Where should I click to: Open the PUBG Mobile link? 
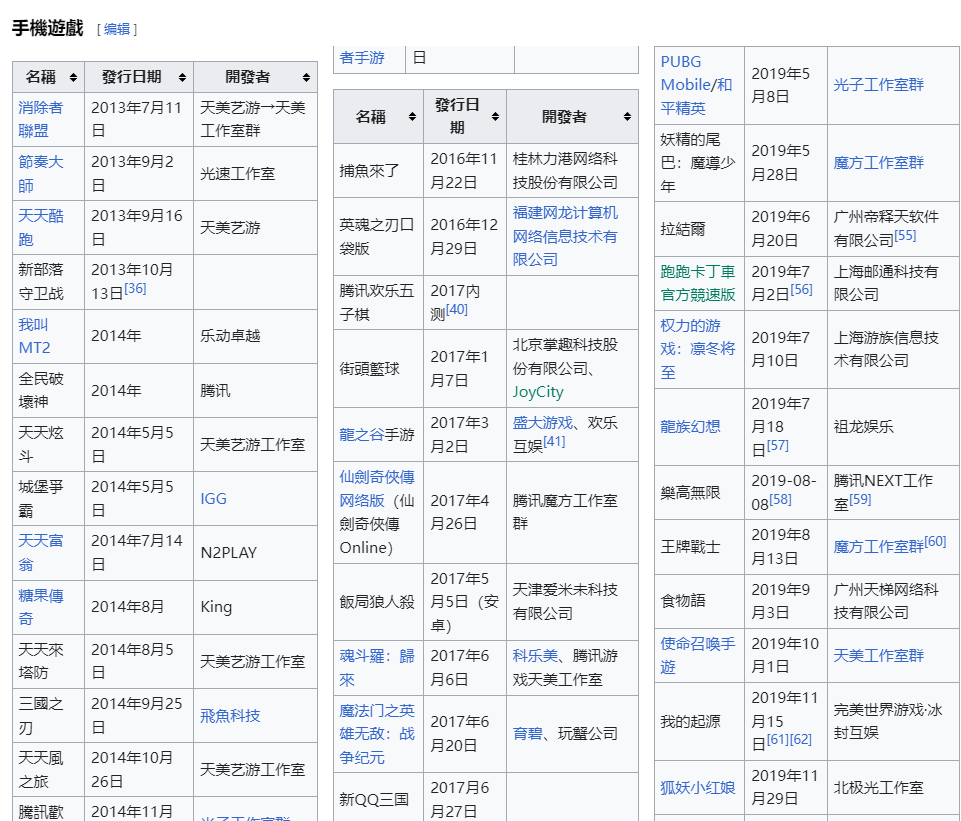pos(685,73)
